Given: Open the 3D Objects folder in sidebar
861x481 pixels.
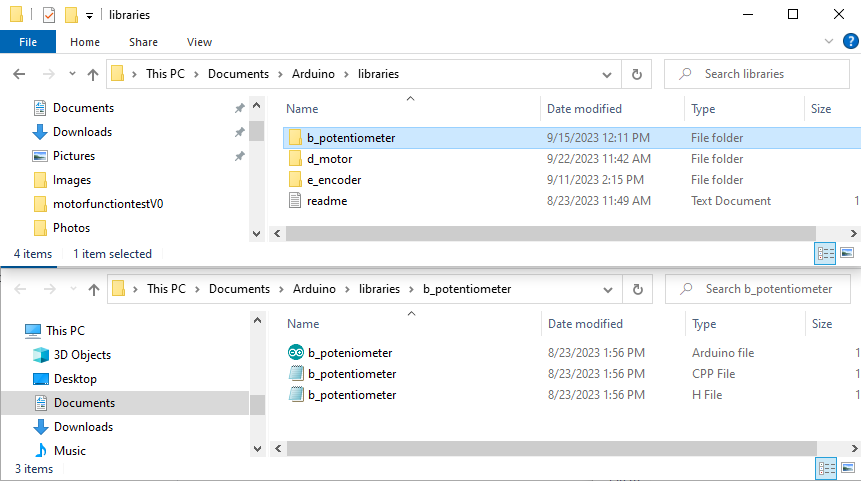Looking at the screenshot, I should (x=81, y=355).
